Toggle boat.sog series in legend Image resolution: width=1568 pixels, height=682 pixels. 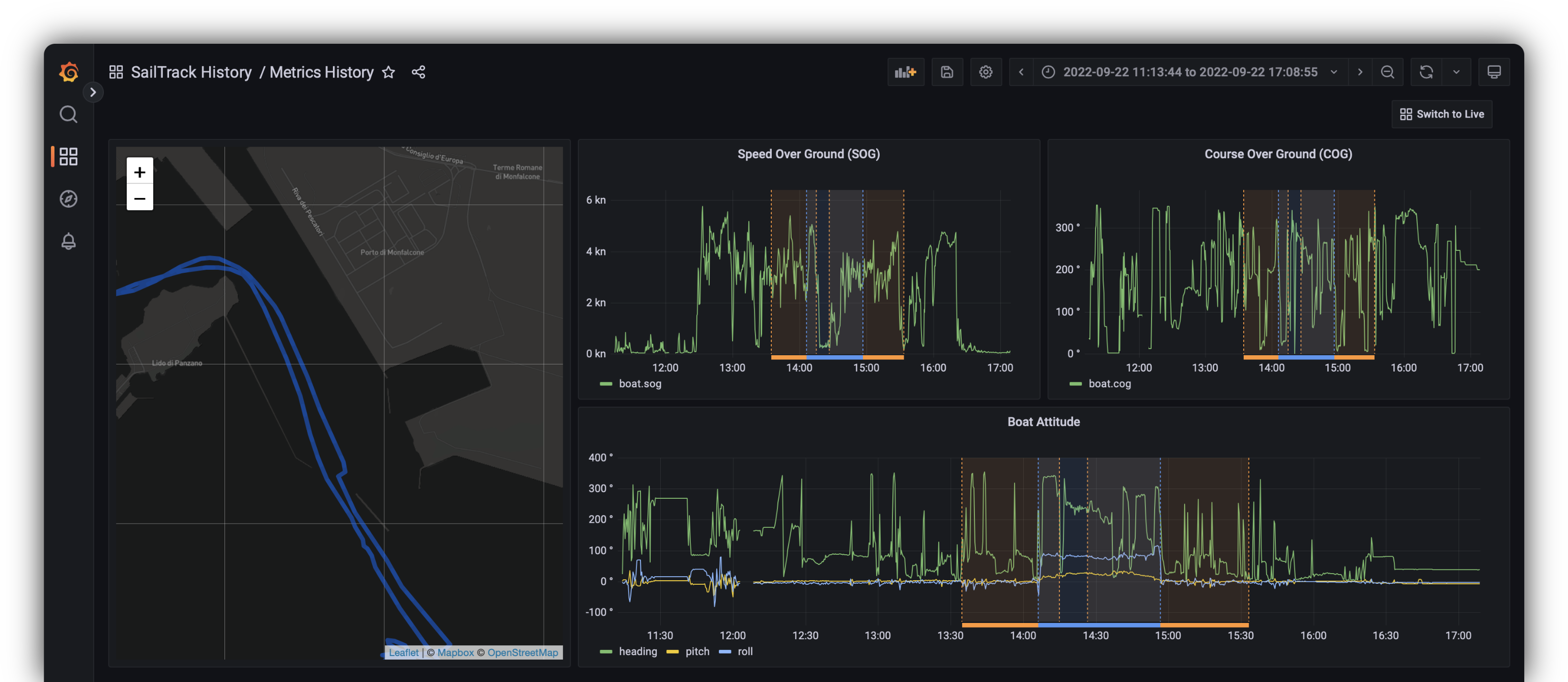[639, 384]
